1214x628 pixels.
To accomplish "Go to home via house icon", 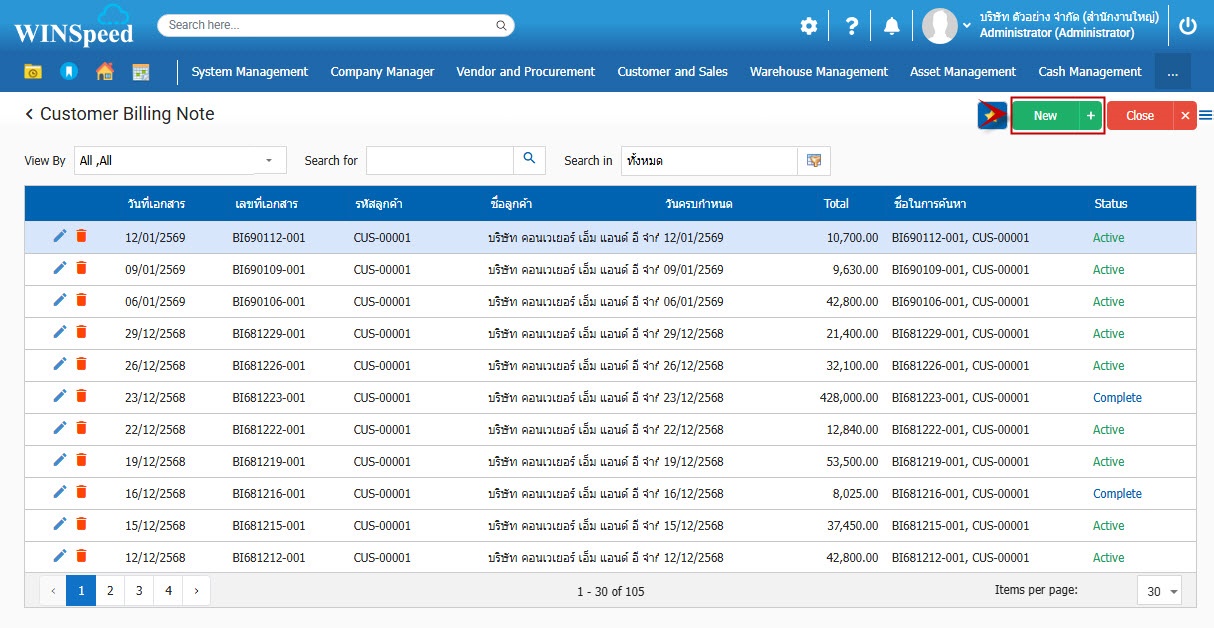I will tap(104, 72).
